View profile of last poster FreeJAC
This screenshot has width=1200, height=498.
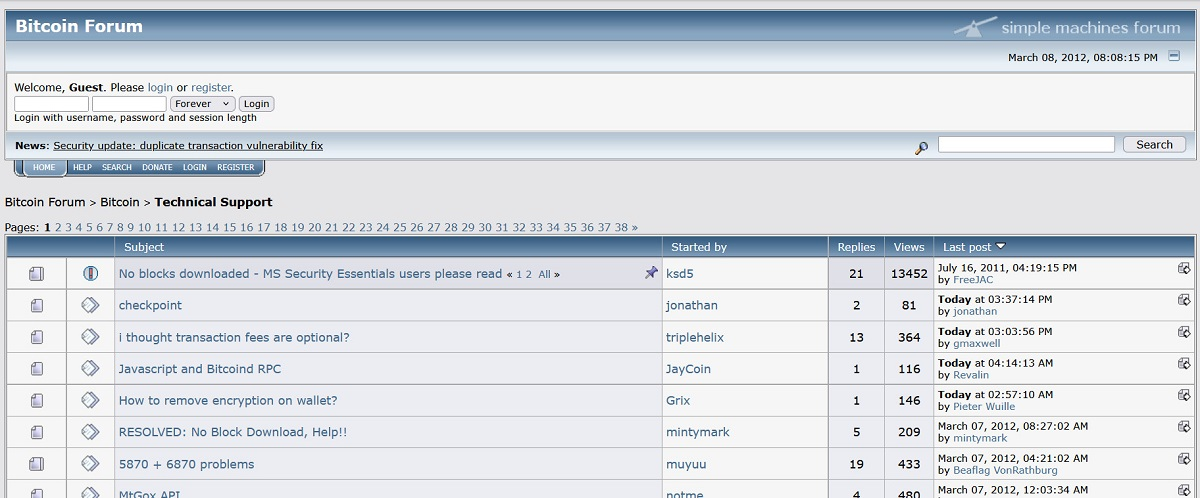coord(973,280)
